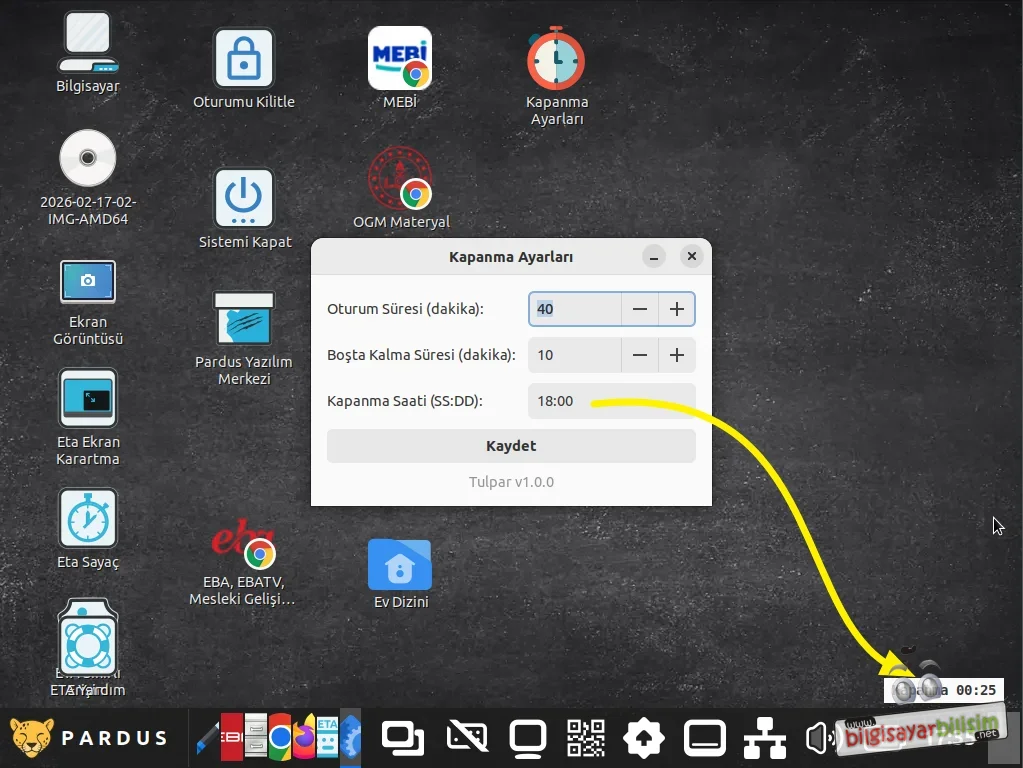
Task: Focus the Oturum Süresi value field
Action: (575, 309)
